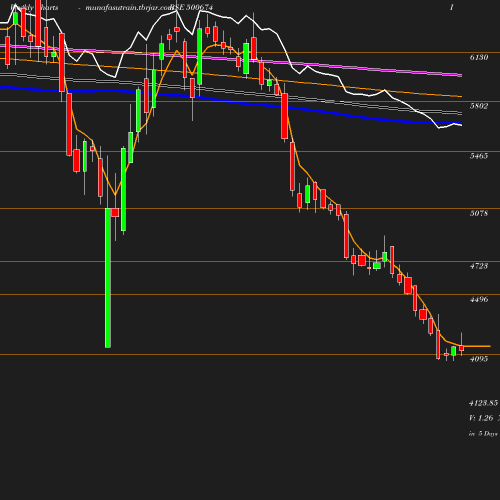
Task: Click the 4123.85 last price value
Action: [483, 403]
